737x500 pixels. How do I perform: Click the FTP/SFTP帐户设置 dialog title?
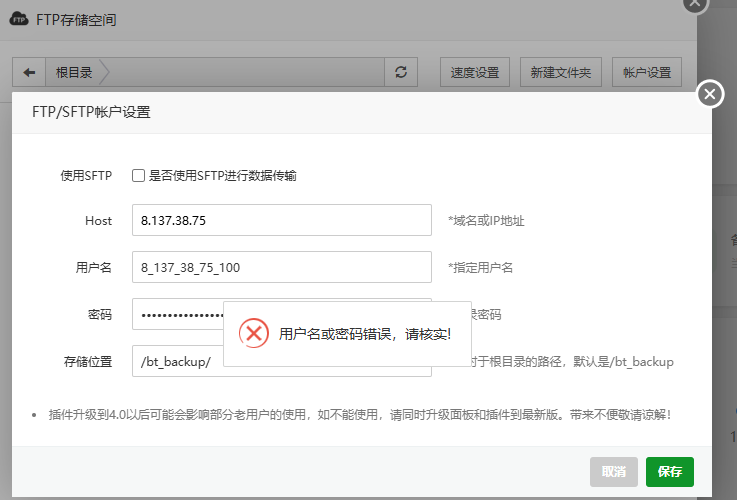tap(91, 112)
